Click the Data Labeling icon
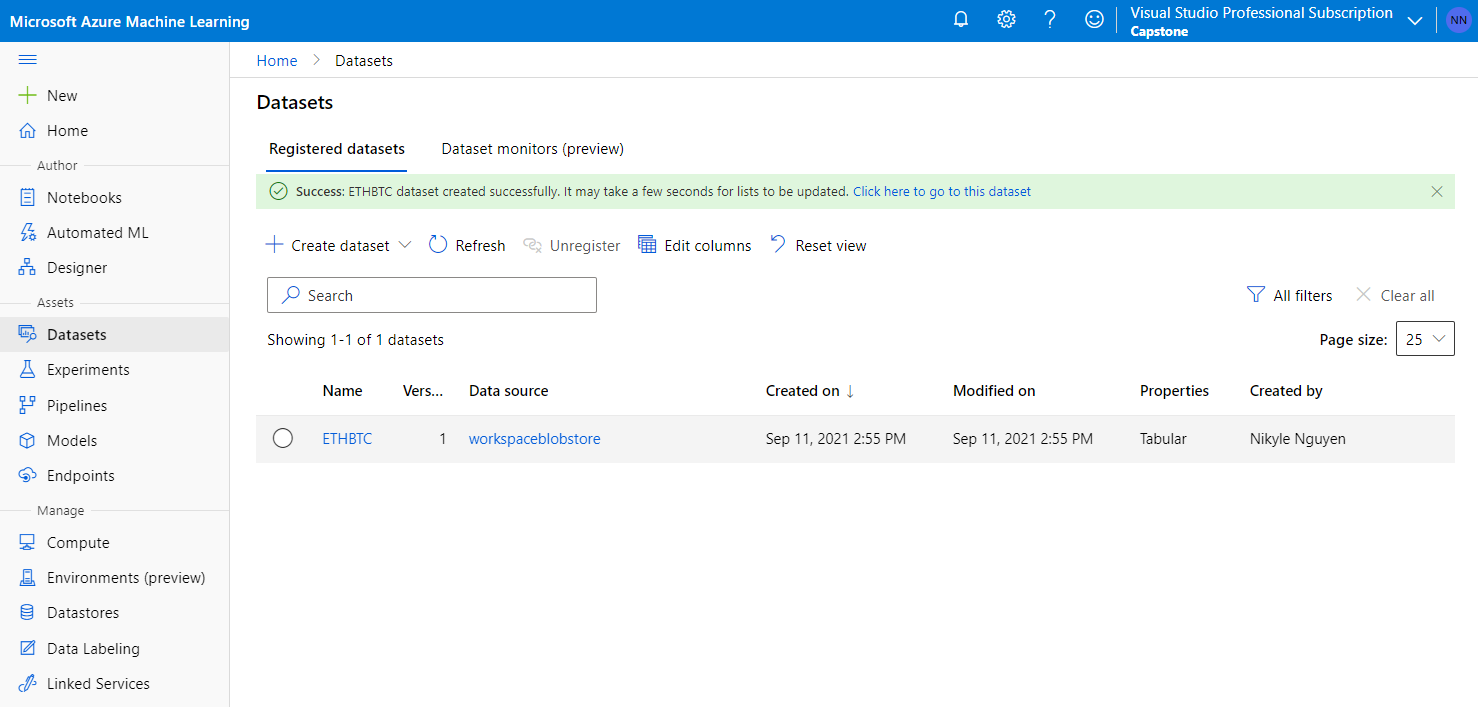Viewport: 1478px width, 707px height. click(27, 649)
